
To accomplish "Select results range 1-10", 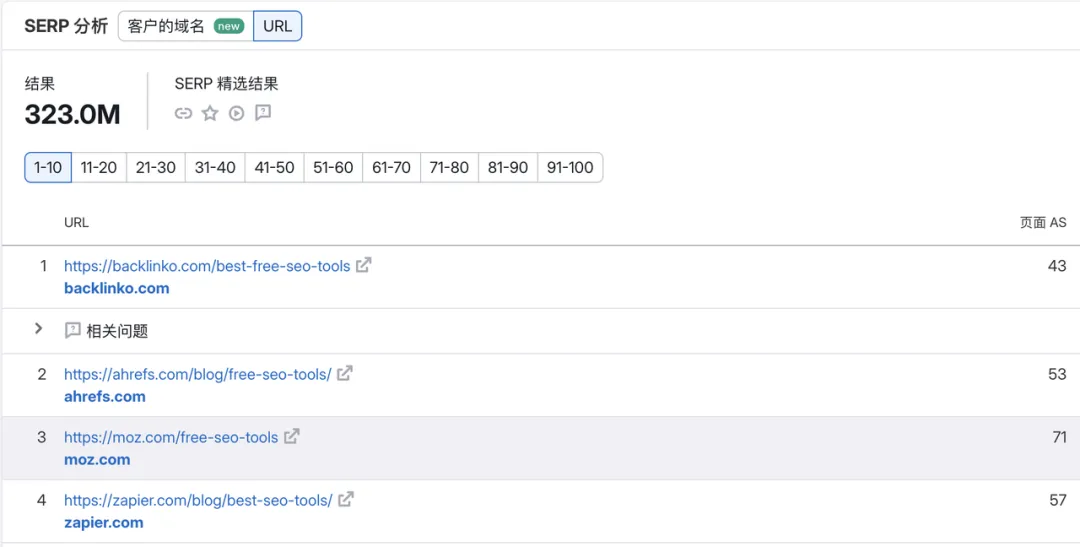I will click(x=48, y=167).
